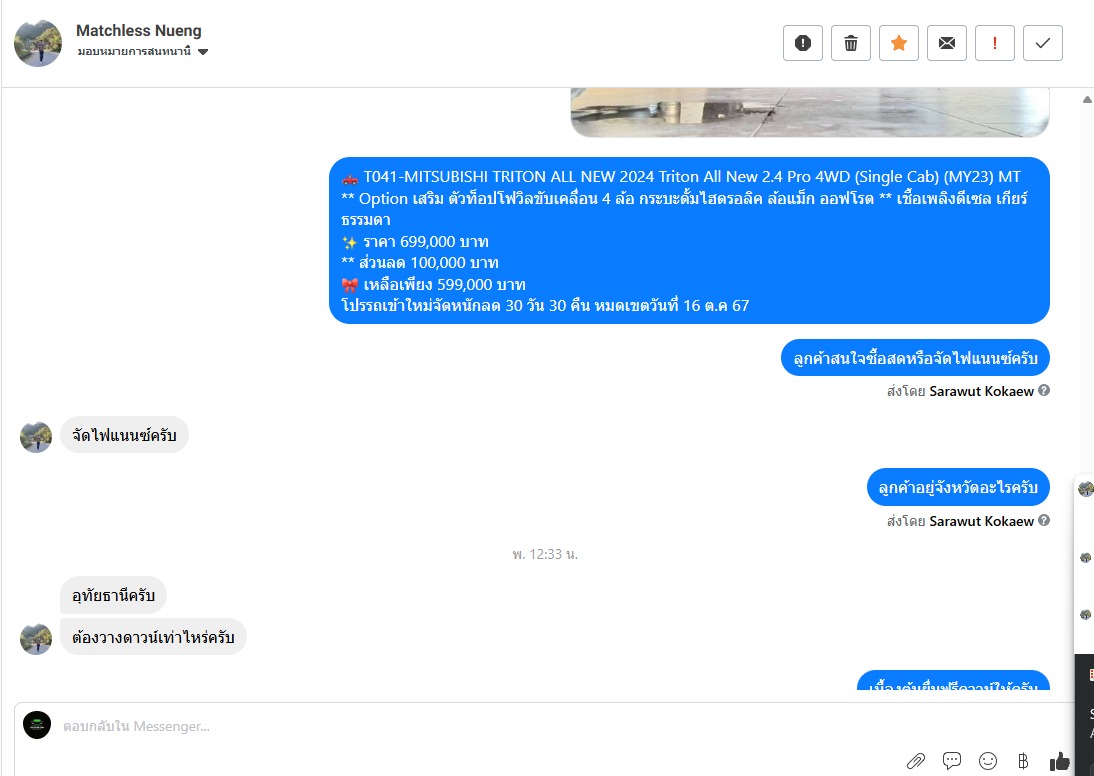The image size is (1094, 776).
Task: Attach a file with paperclip icon
Action: 915,761
